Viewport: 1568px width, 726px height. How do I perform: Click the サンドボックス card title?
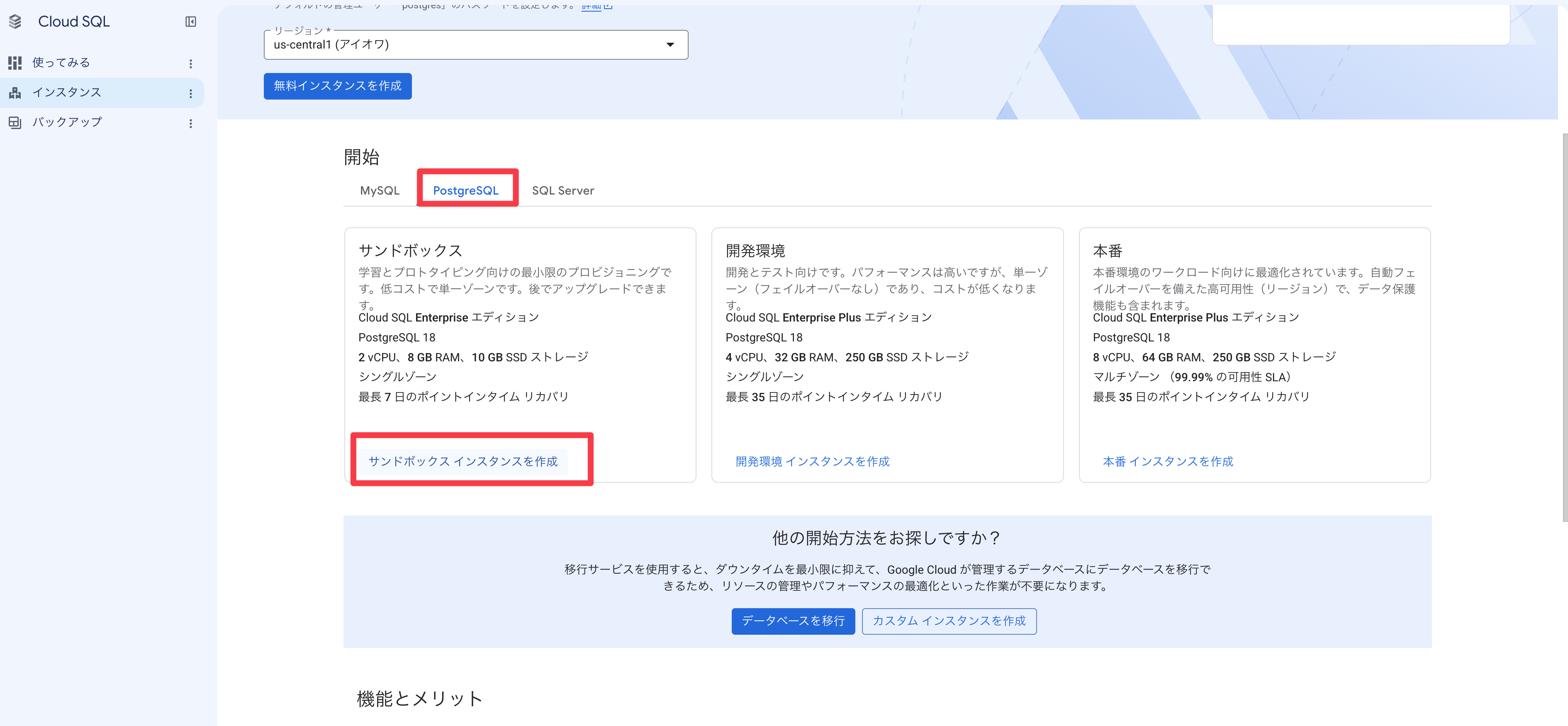(x=410, y=250)
